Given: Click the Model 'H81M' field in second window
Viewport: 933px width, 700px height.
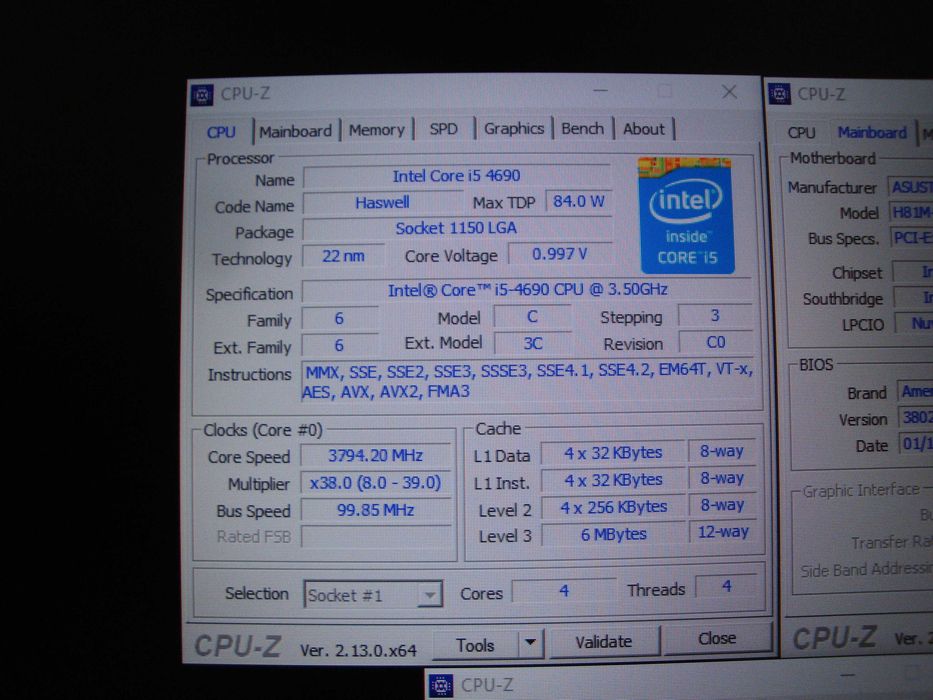Looking at the screenshot, I should pos(910,212).
